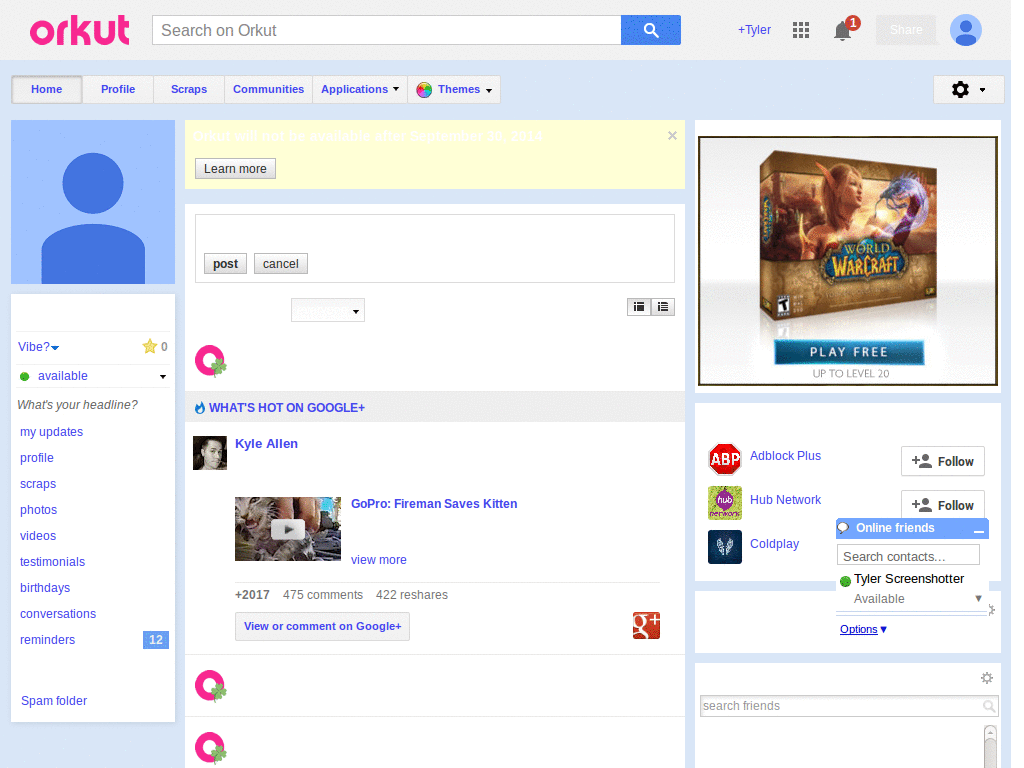Open the Themes dropdown menu

(x=454, y=89)
